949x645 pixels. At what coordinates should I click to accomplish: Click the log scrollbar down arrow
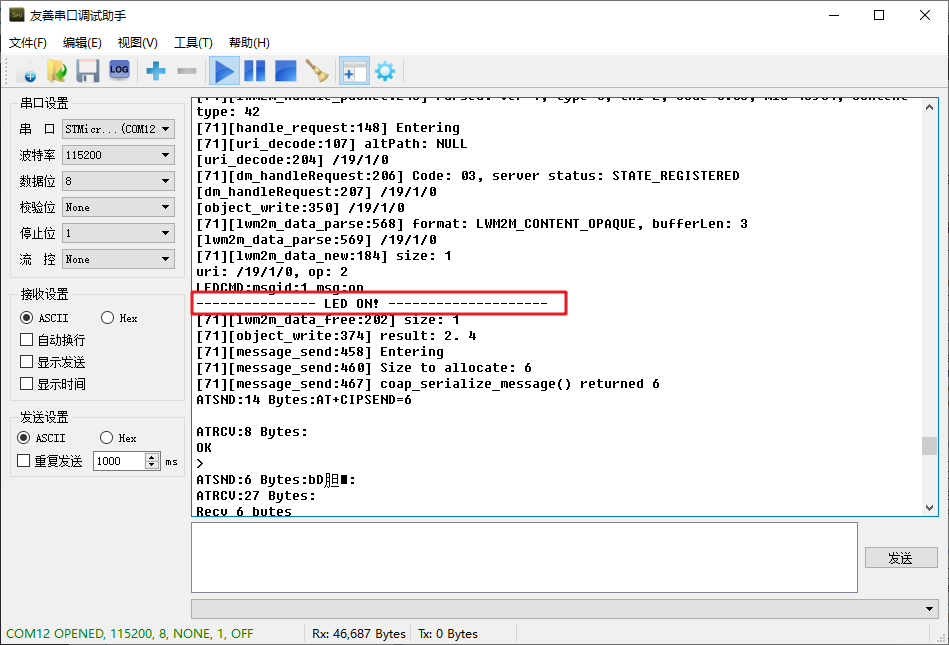tap(929, 508)
